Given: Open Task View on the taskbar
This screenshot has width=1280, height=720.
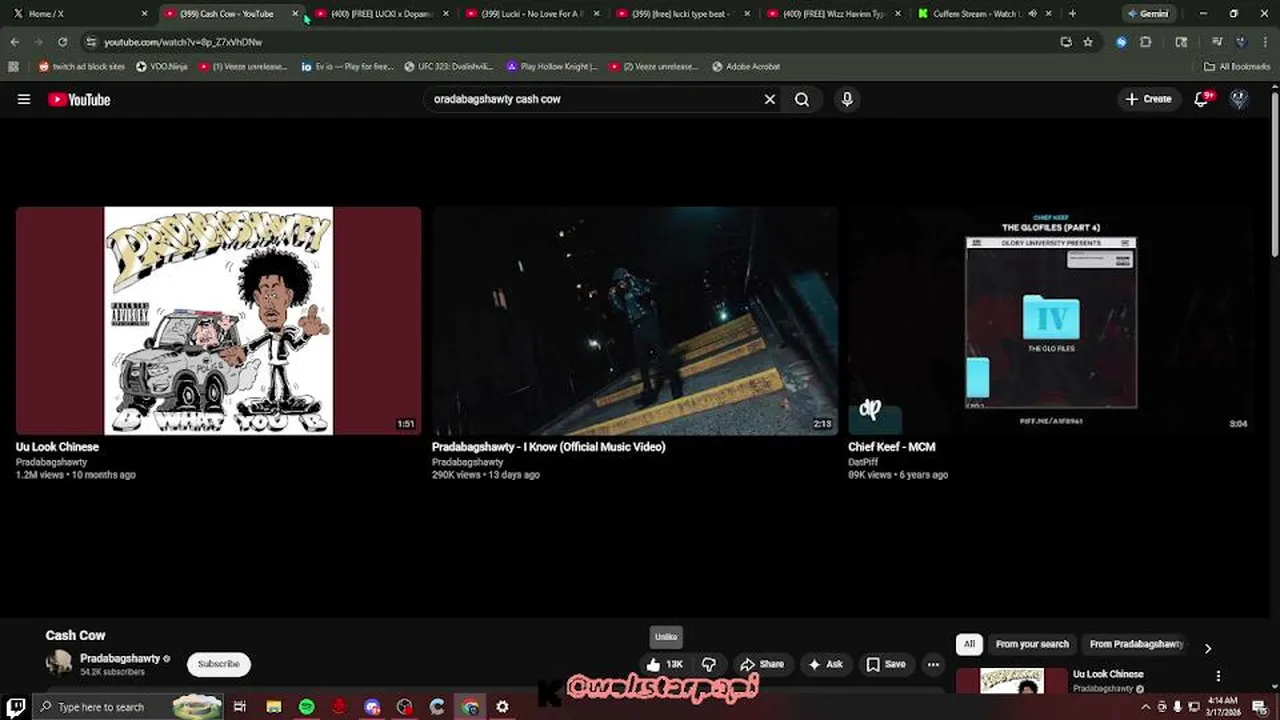Looking at the screenshot, I should (x=240, y=707).
